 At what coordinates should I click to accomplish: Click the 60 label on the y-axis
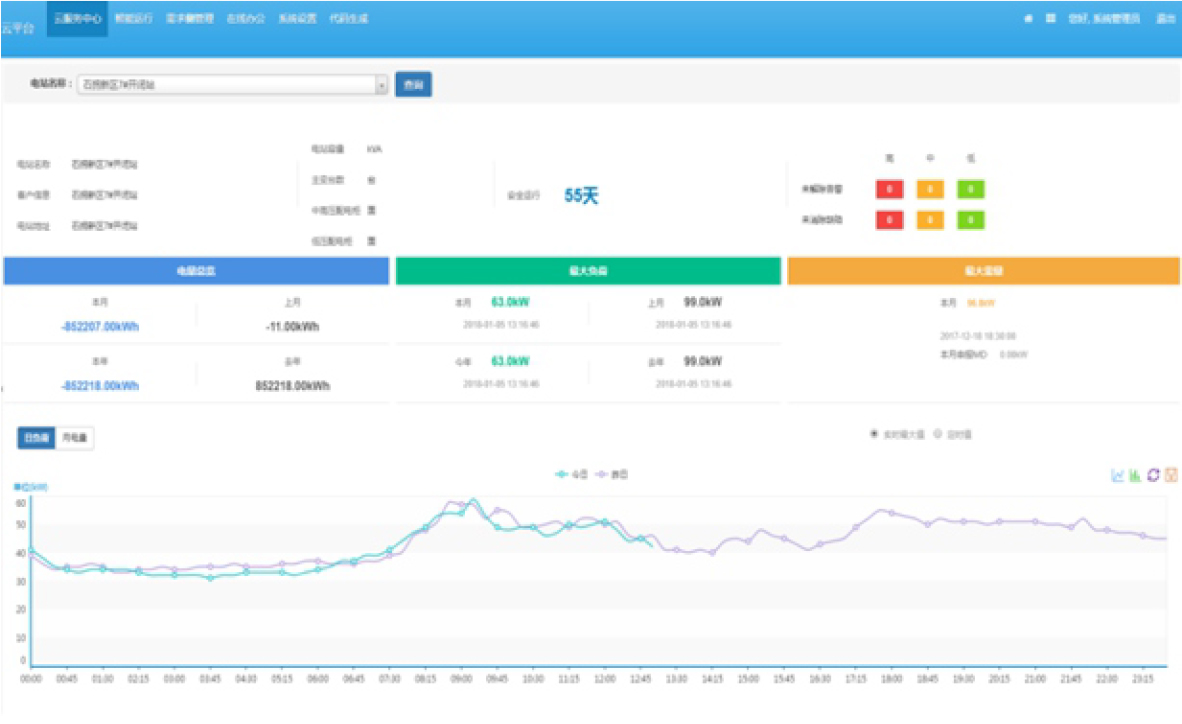pos(21,502)
